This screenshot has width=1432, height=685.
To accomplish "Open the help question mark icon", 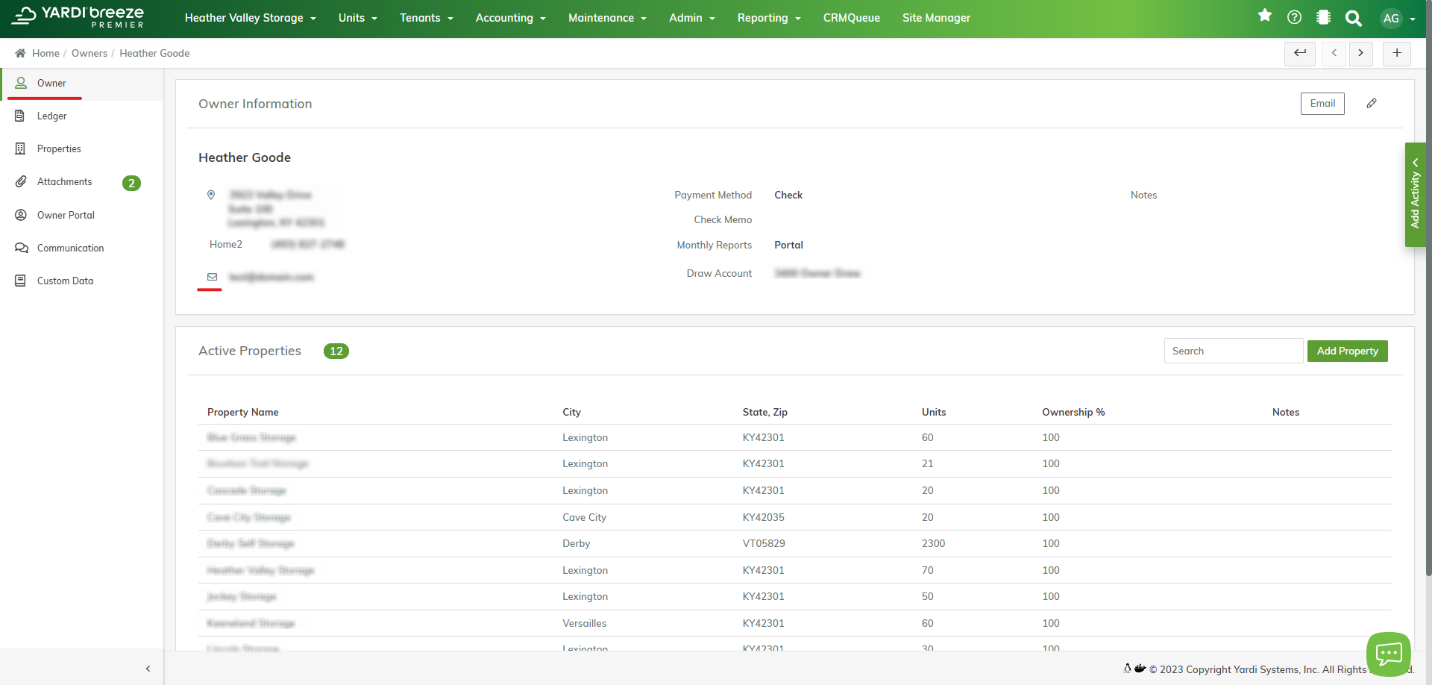I will pos(1294,17).
